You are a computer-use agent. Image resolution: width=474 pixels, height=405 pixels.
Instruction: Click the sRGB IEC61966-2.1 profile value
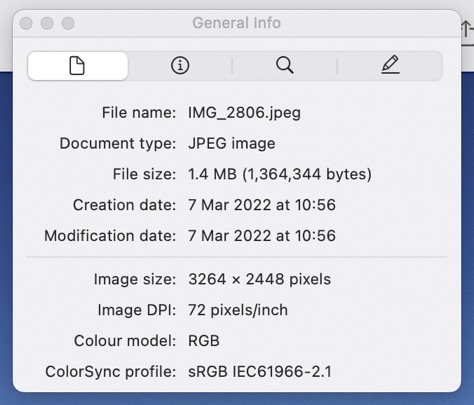260,372
